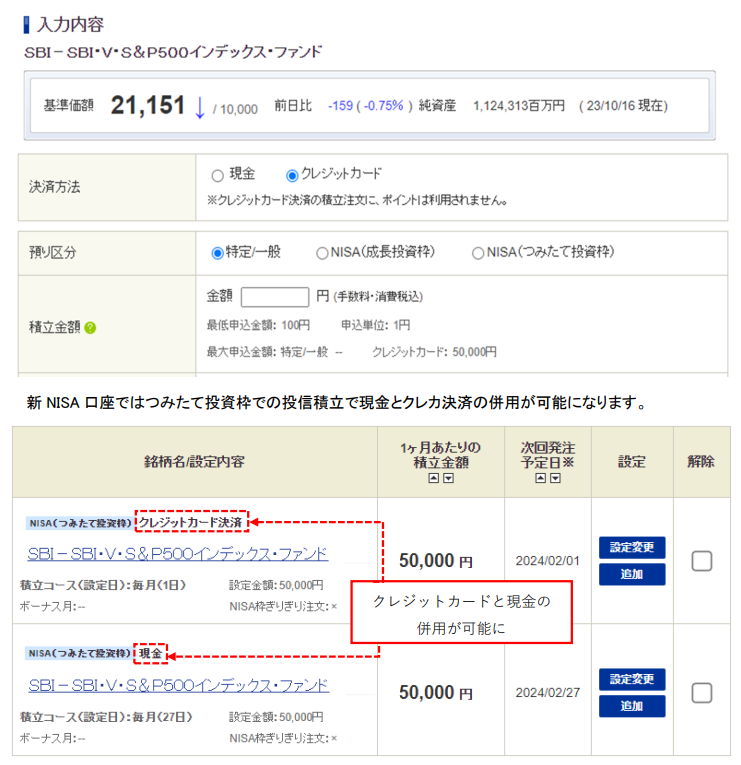The image size is (741, 765).
Task: Click the 積立コース(設定日):毎月(27日) text
Action: click(106, 717)
